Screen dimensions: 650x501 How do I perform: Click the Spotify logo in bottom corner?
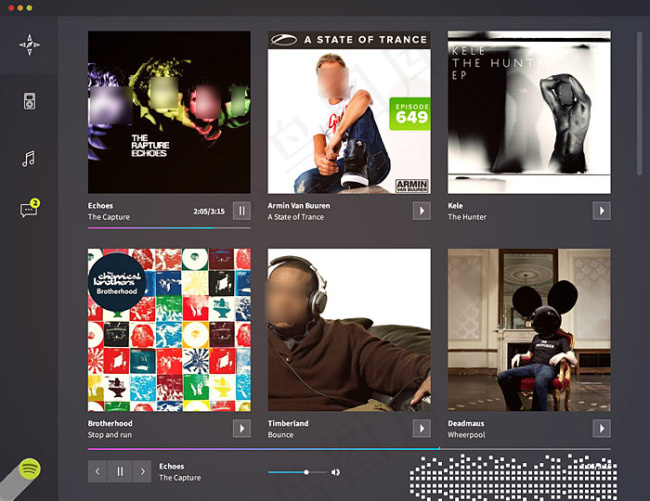[29, 469]
